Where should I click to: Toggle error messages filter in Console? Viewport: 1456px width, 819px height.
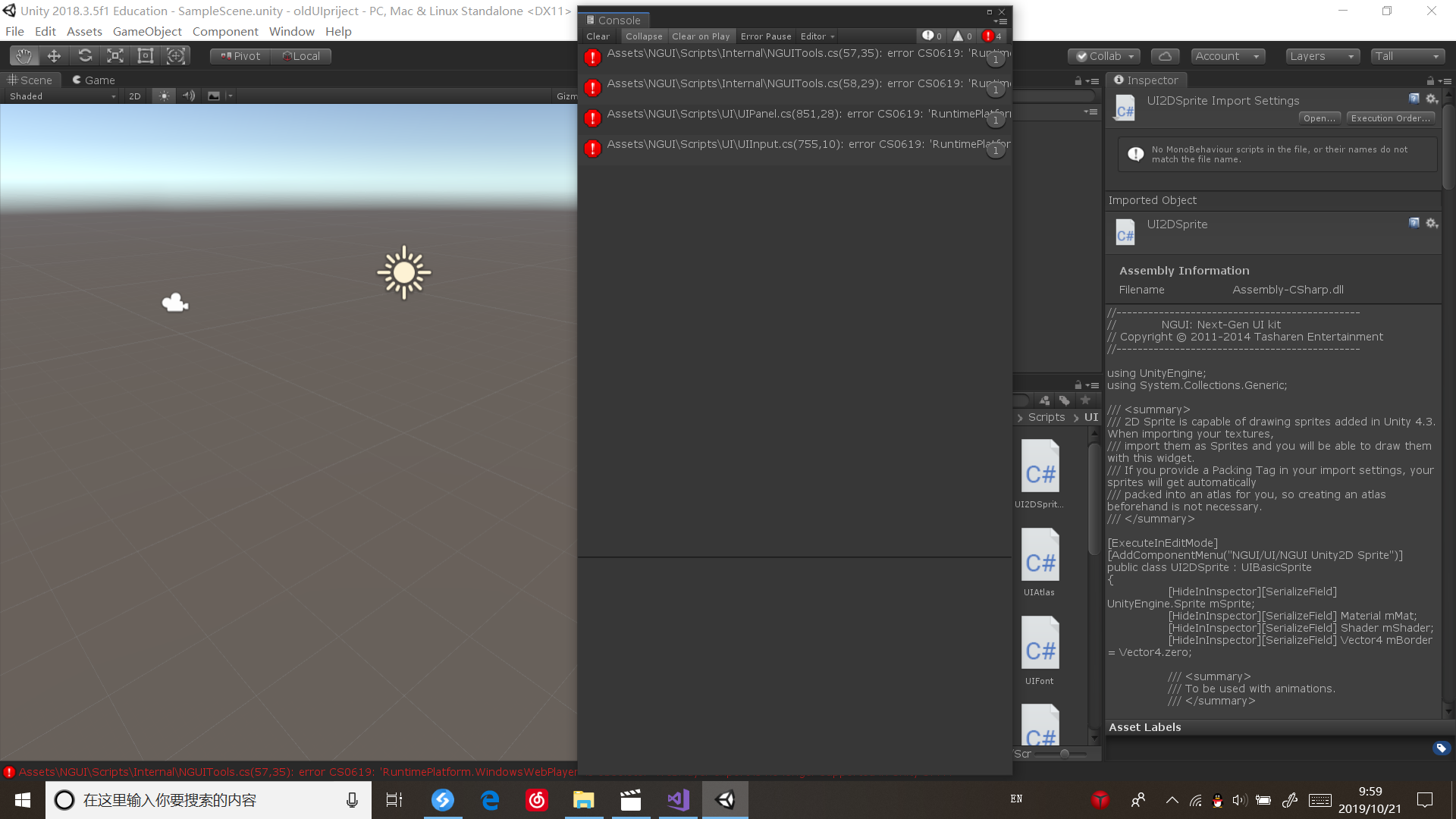coord(993,36)
